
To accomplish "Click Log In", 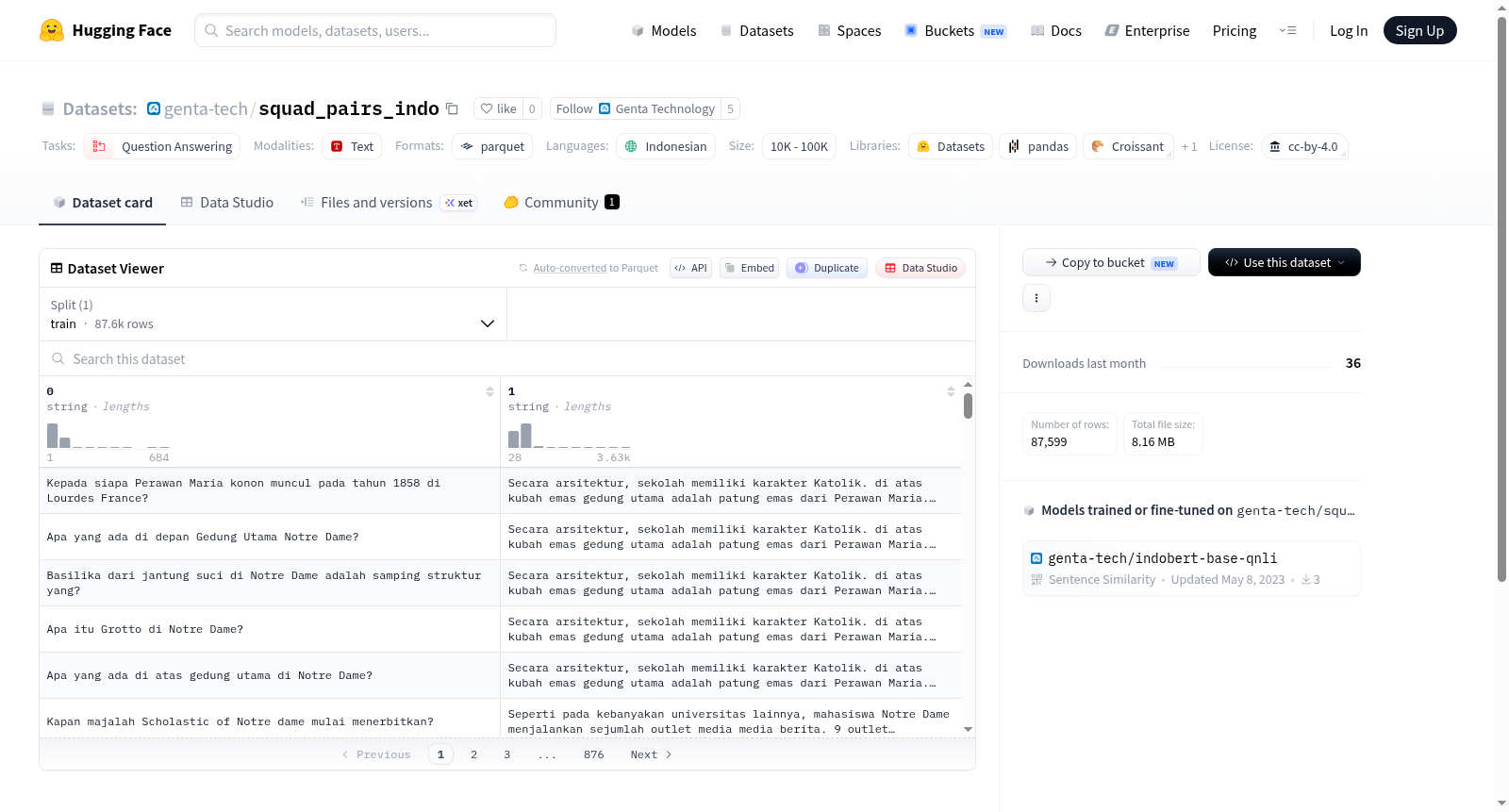I will click(1349, 30).
